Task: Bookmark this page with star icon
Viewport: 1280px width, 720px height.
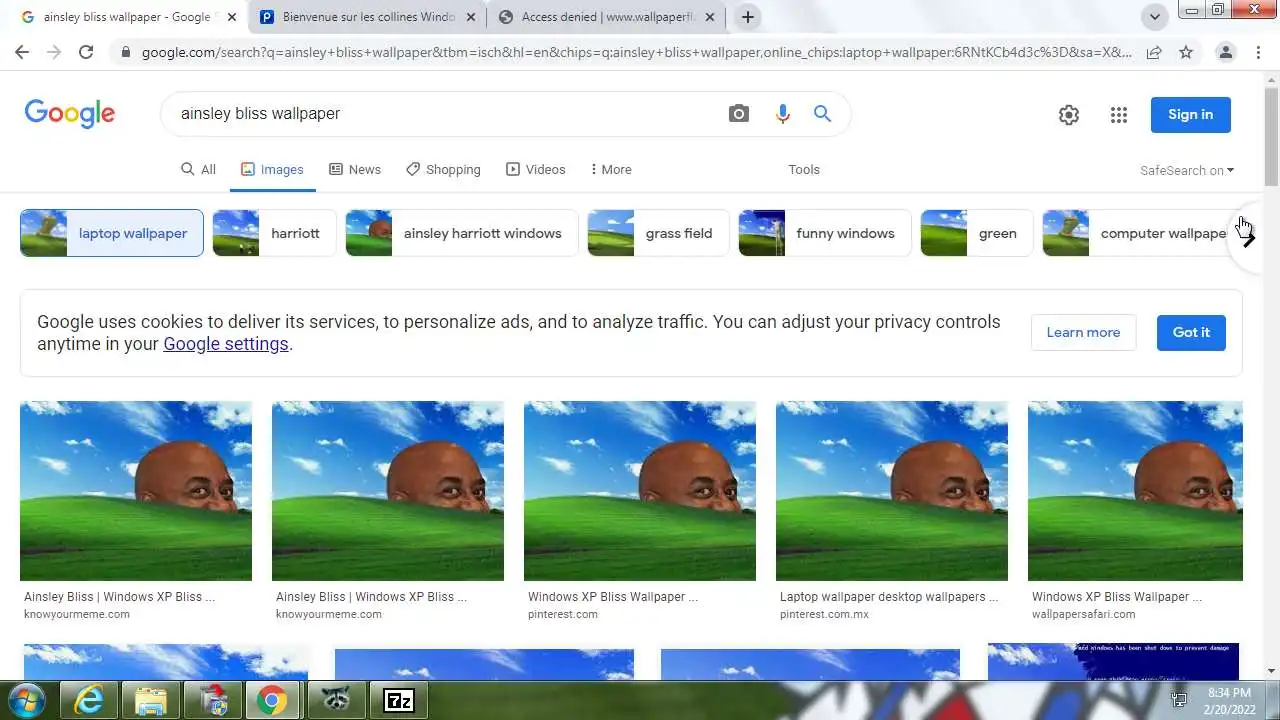Action: pos(1186,52)
